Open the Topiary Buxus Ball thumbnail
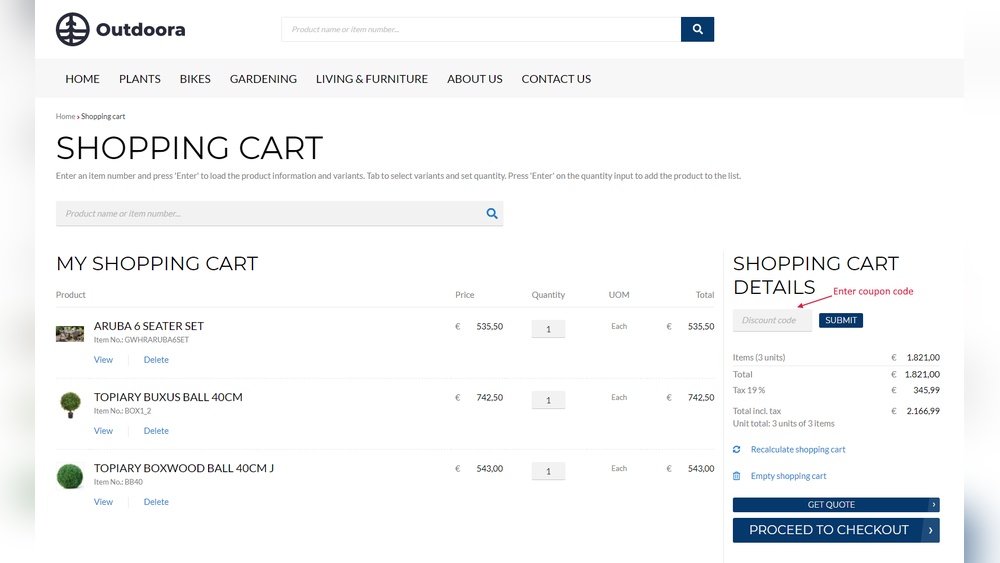Viewport: 1000px width, 563px height. (70, 405)
